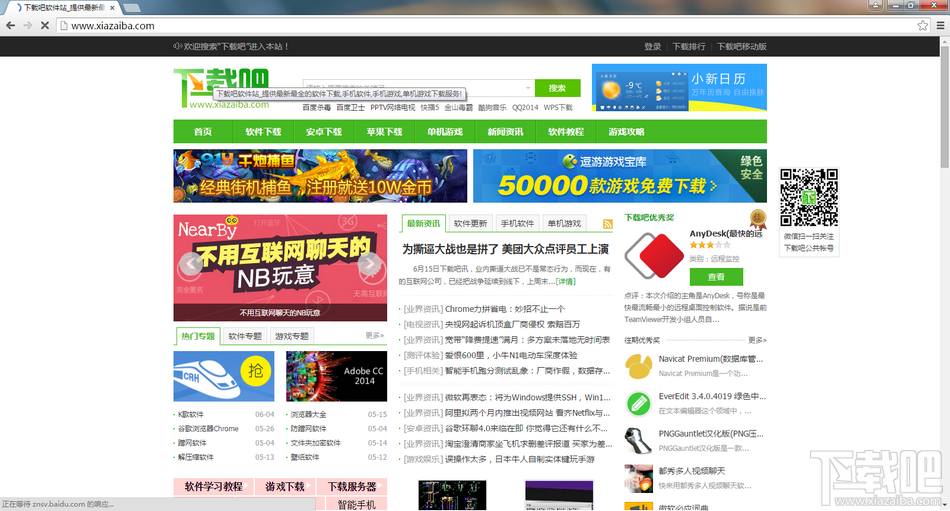
Task: Switch to the 最新资讯 tab
Action: 424,223
